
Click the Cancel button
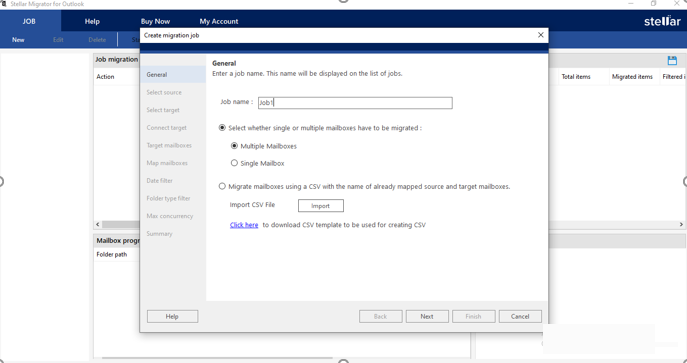click(520, 316)
